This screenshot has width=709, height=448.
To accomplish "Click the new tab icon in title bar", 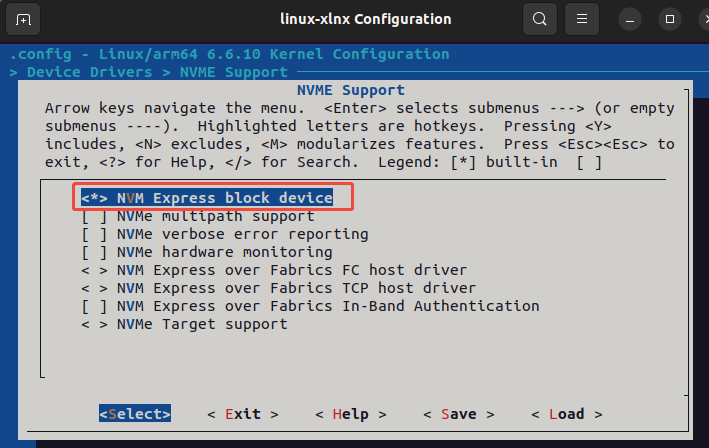I will [x=24, y=19].
